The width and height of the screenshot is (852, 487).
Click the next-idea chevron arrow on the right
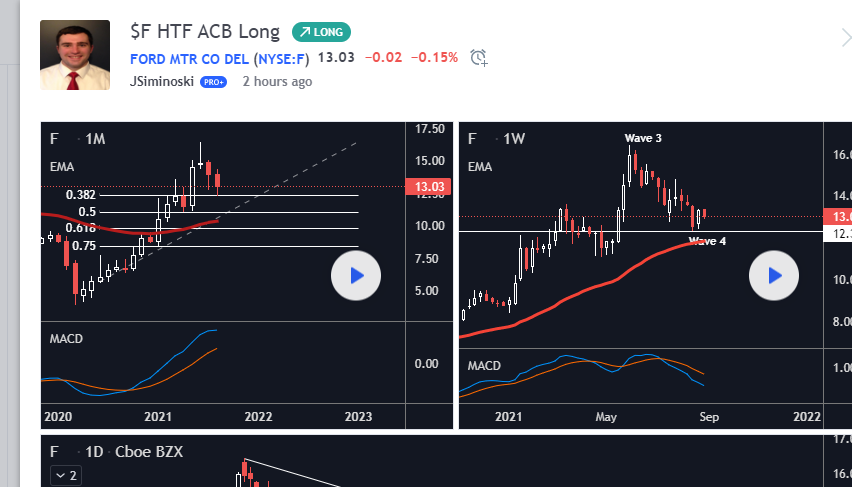point(845,38)
